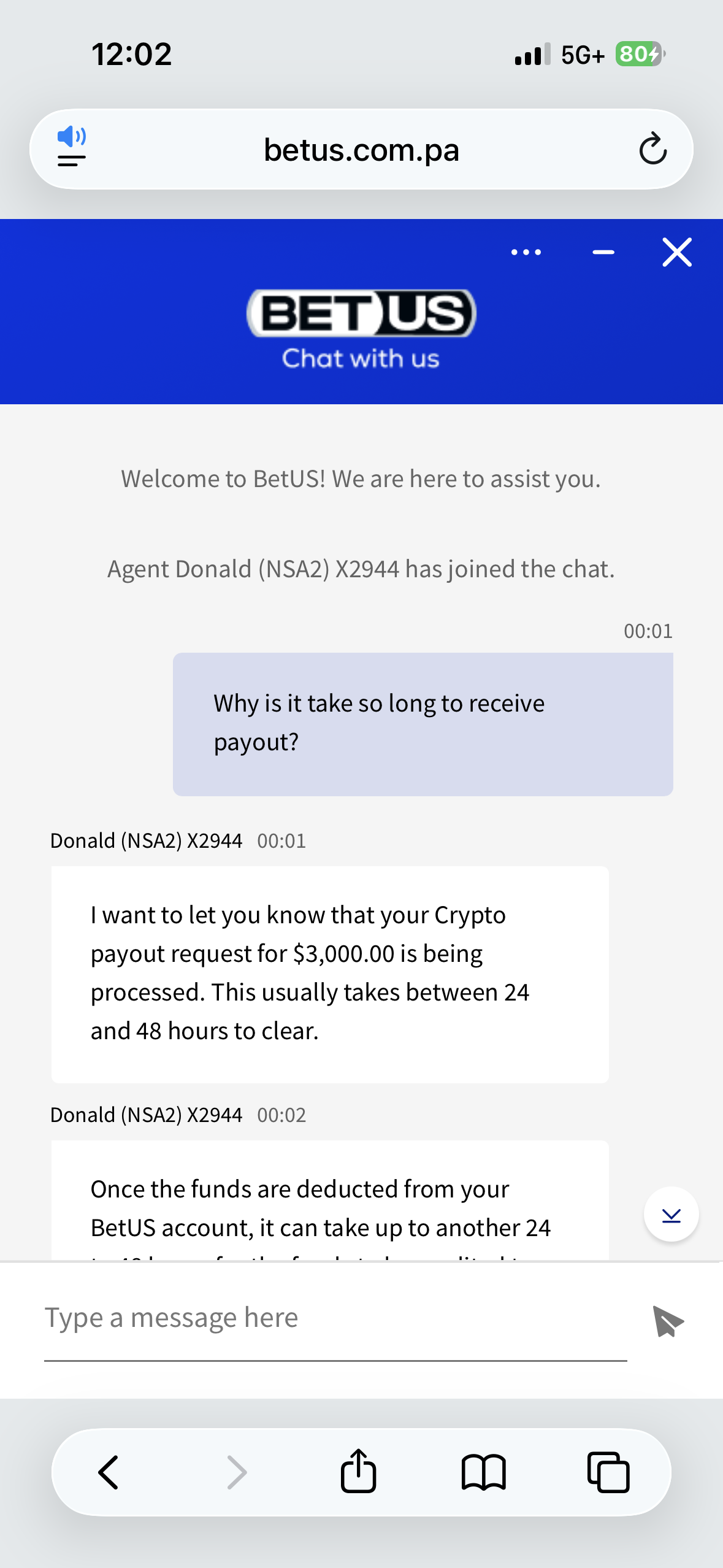Screen dimensions: 723x1568
Task: Open the Safari share sheet
Action: [359, 1471]
